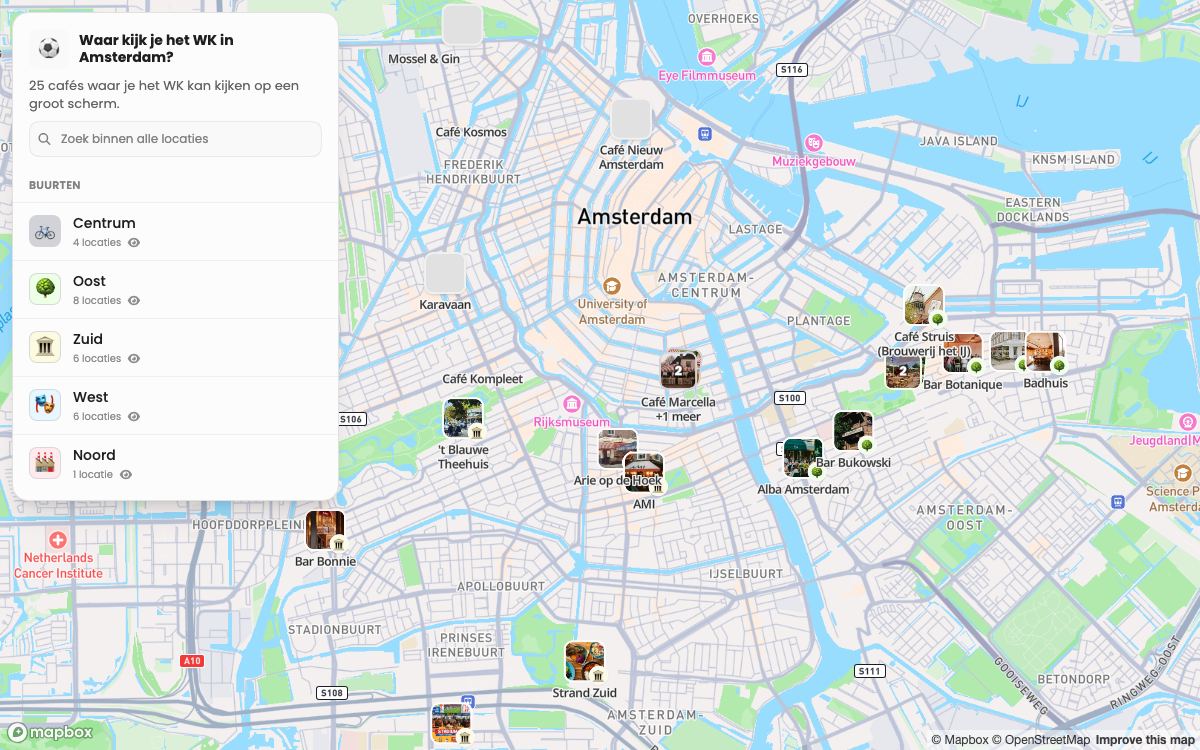Toggle visibility eye for West locations
Screen dimensions: 1200x750
click(x=134, y=417)
